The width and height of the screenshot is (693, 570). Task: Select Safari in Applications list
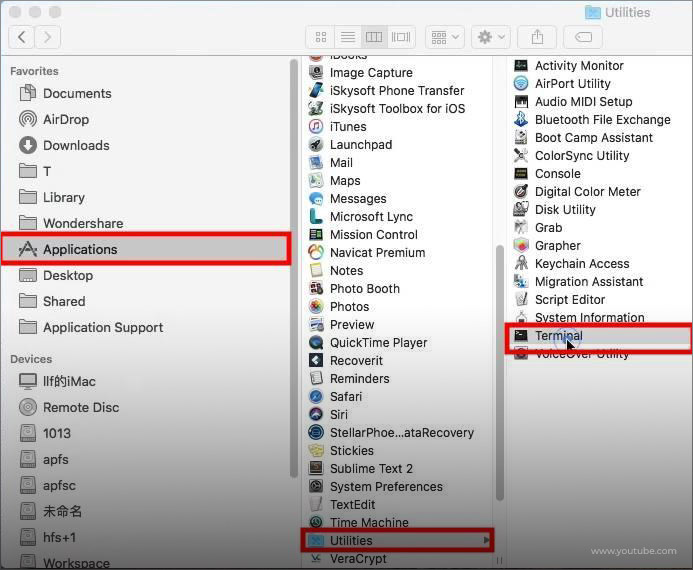click(335, 396)
